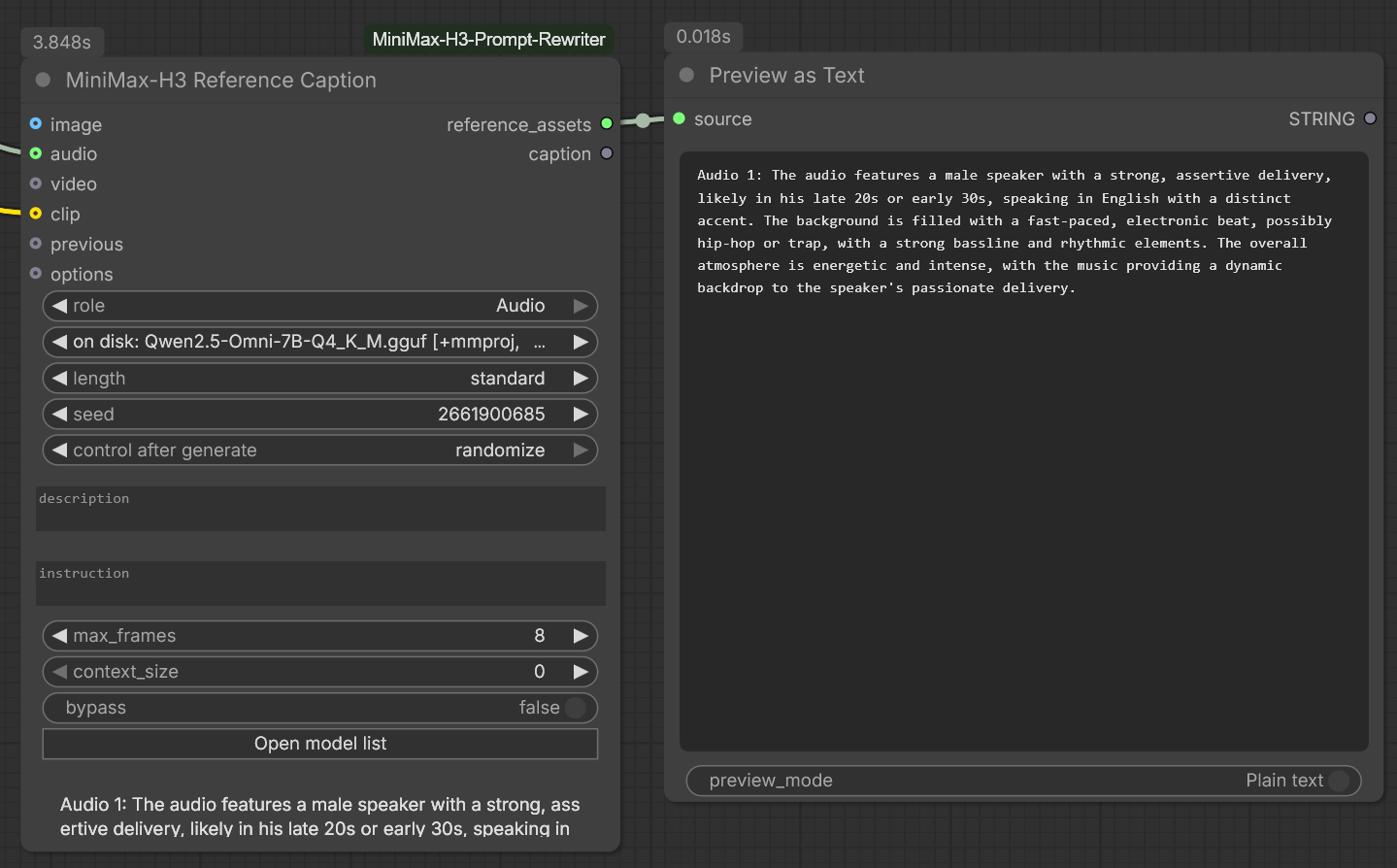Screen dimensions: 1397x868
Task: Click the STRING output socket dot
Action: (1370, 118)
